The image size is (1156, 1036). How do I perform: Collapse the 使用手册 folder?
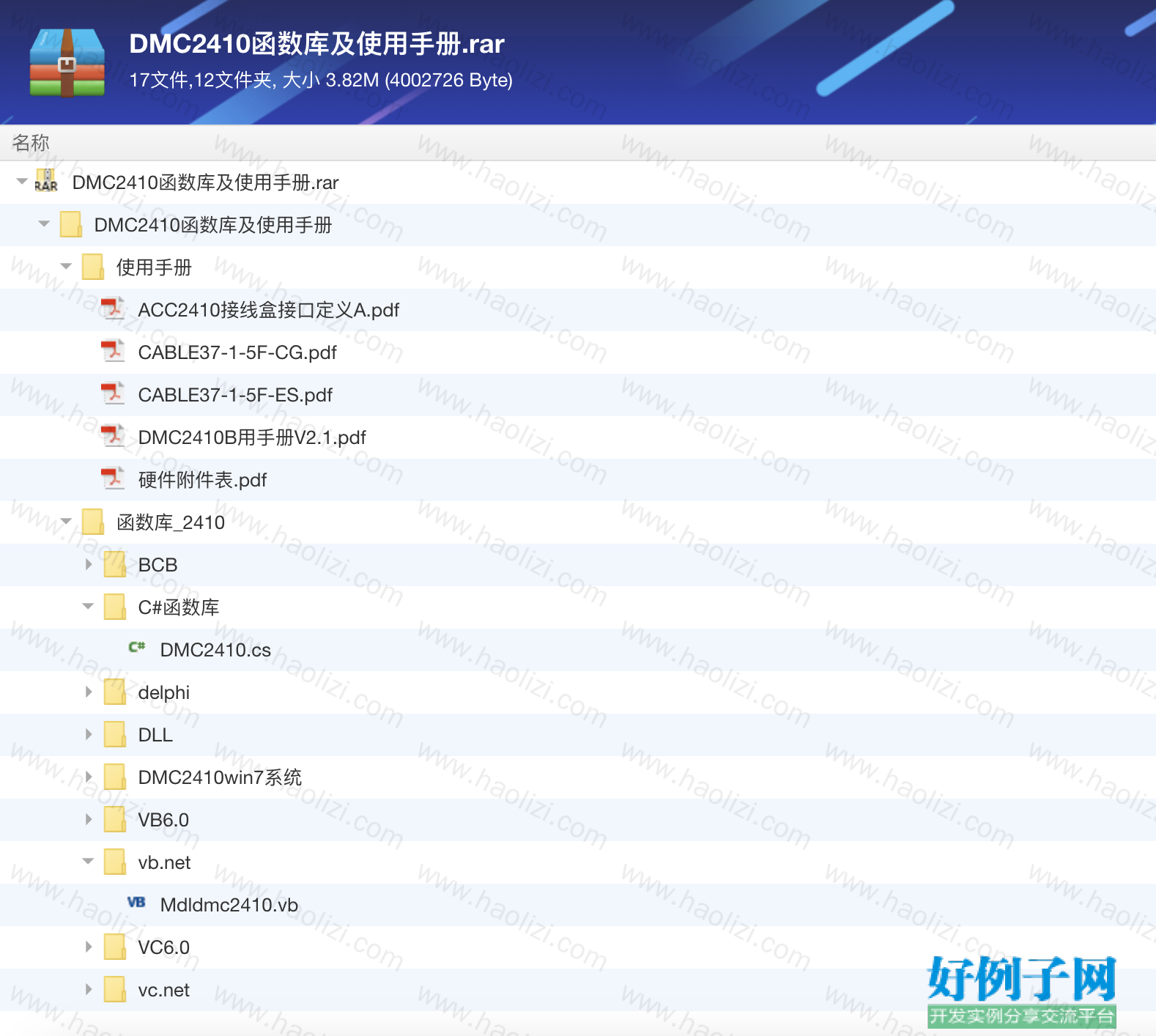(x=66, y=266)
